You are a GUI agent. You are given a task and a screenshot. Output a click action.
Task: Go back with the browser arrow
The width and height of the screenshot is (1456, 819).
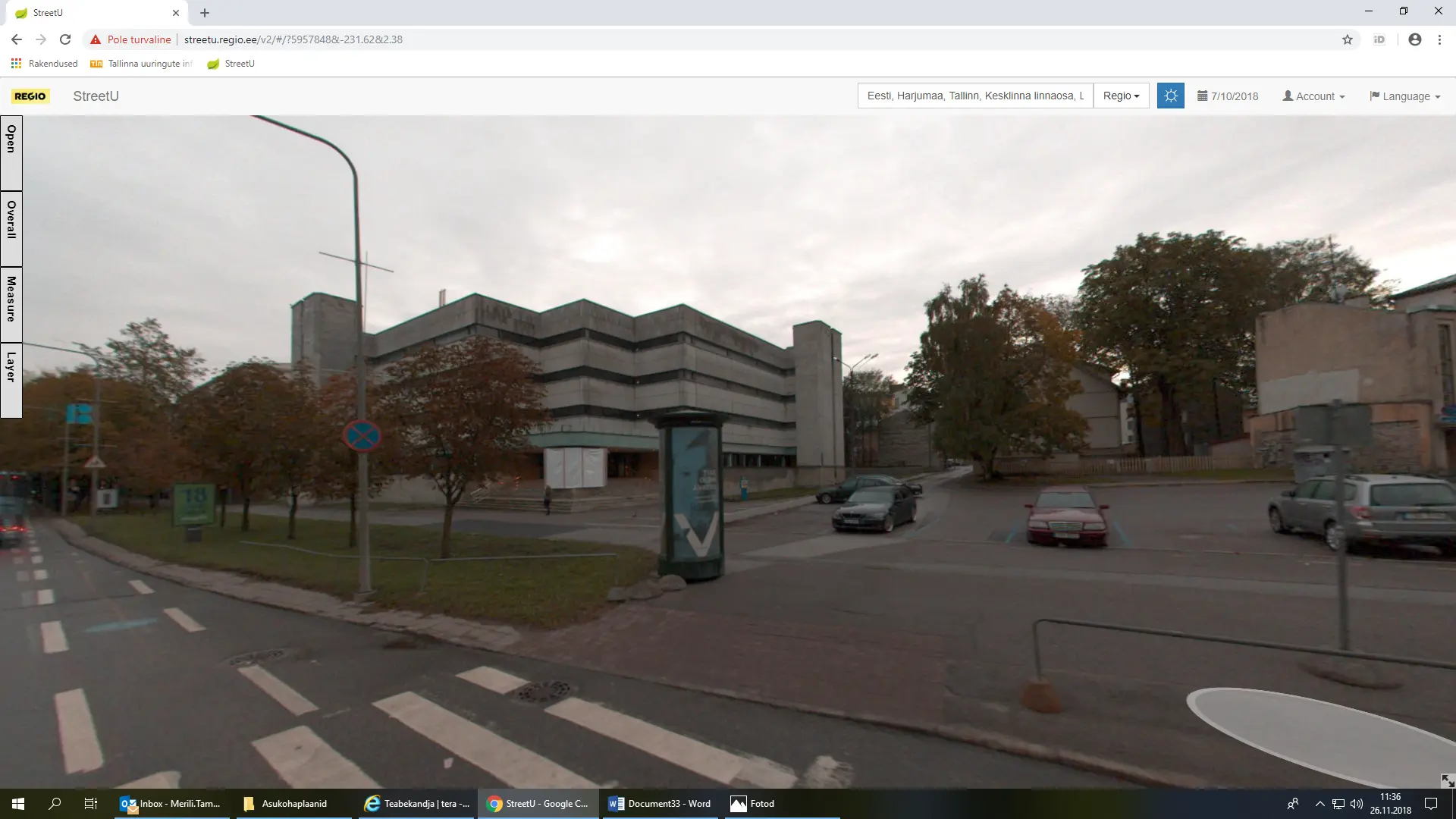tap(17, 39)
